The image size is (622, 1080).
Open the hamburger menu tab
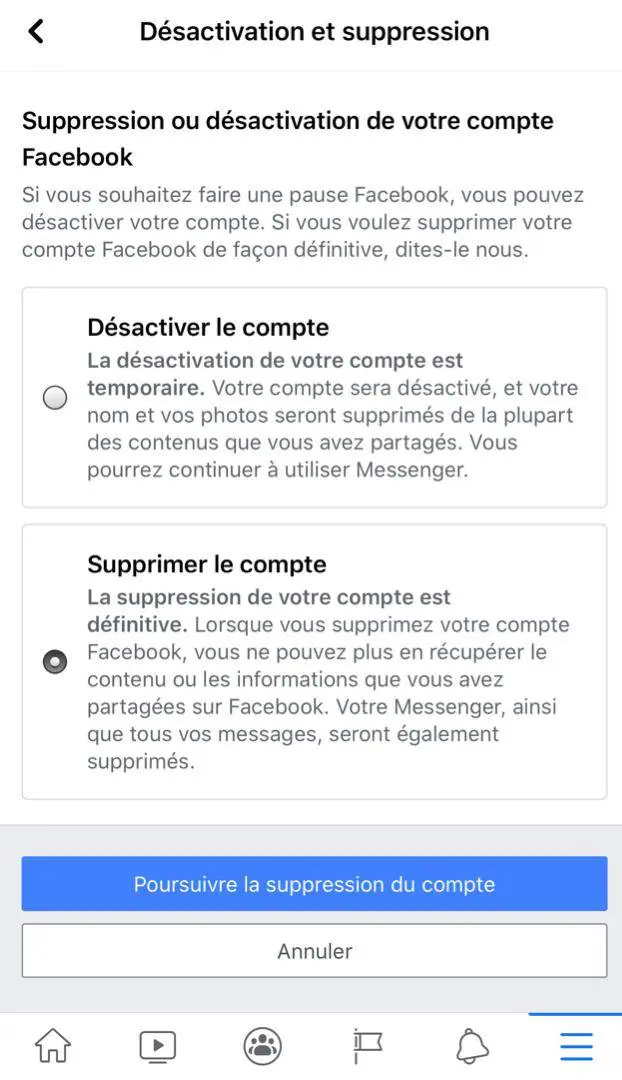576,1046
